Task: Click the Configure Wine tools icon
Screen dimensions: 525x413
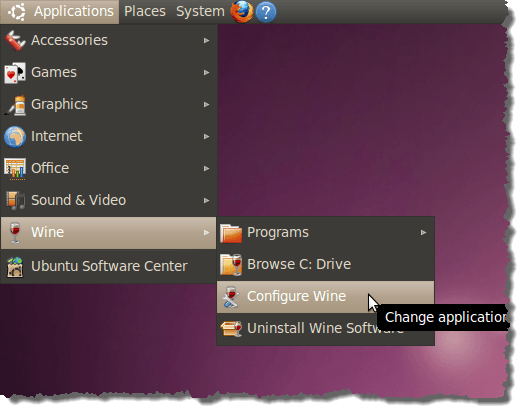Action: [x=231, y=297]
